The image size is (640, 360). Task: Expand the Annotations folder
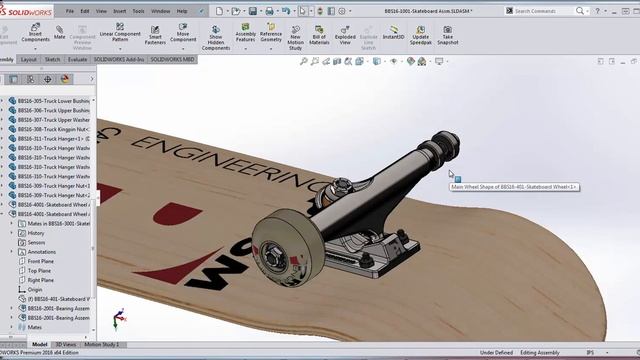[12, 251]
